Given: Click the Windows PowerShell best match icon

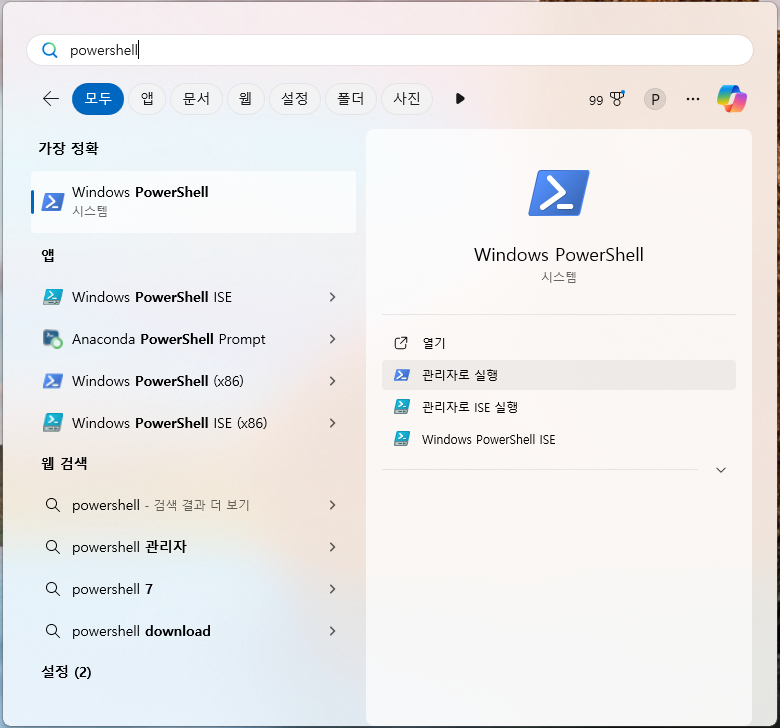Looking at the screenshot, I should [x=53, y=202].
